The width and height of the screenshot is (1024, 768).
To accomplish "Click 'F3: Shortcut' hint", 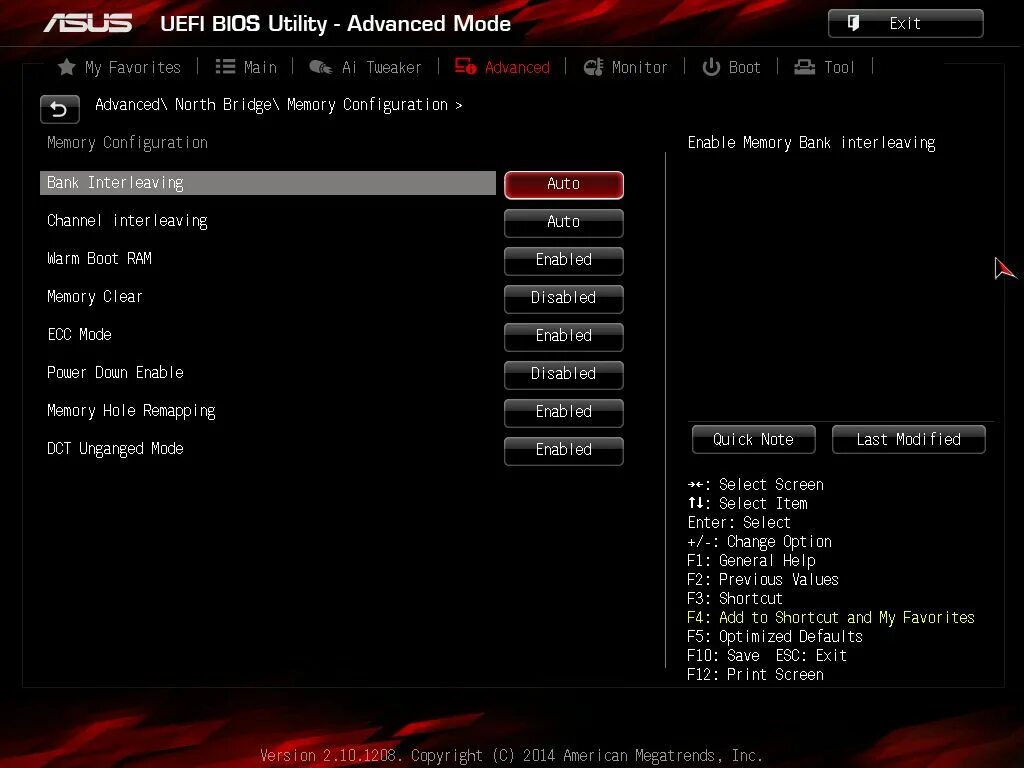I will 735,599.
